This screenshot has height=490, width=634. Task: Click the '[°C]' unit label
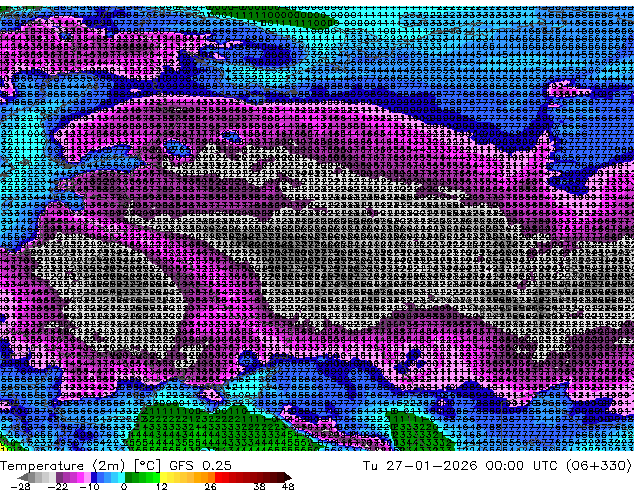pyautogui.click(x=147, y=466)
